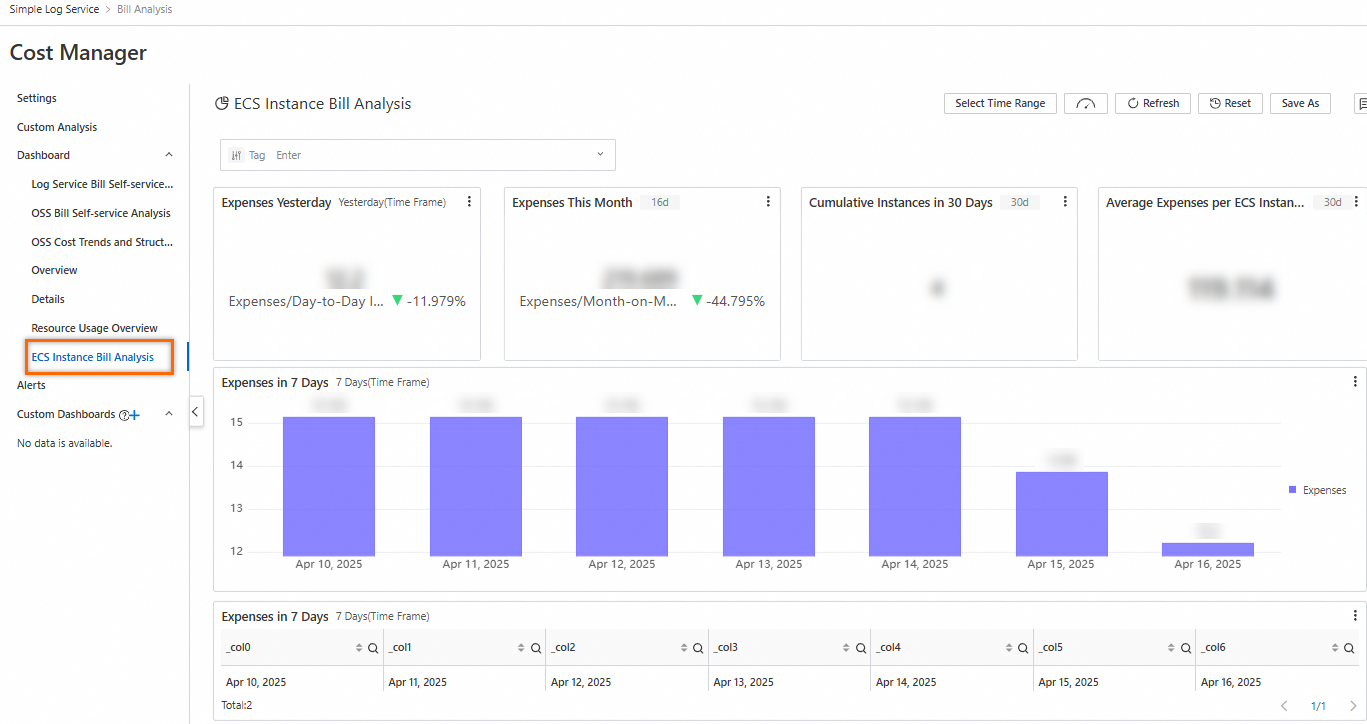Click the search icon in _col0 column
1367x724 pixels.
373,648
